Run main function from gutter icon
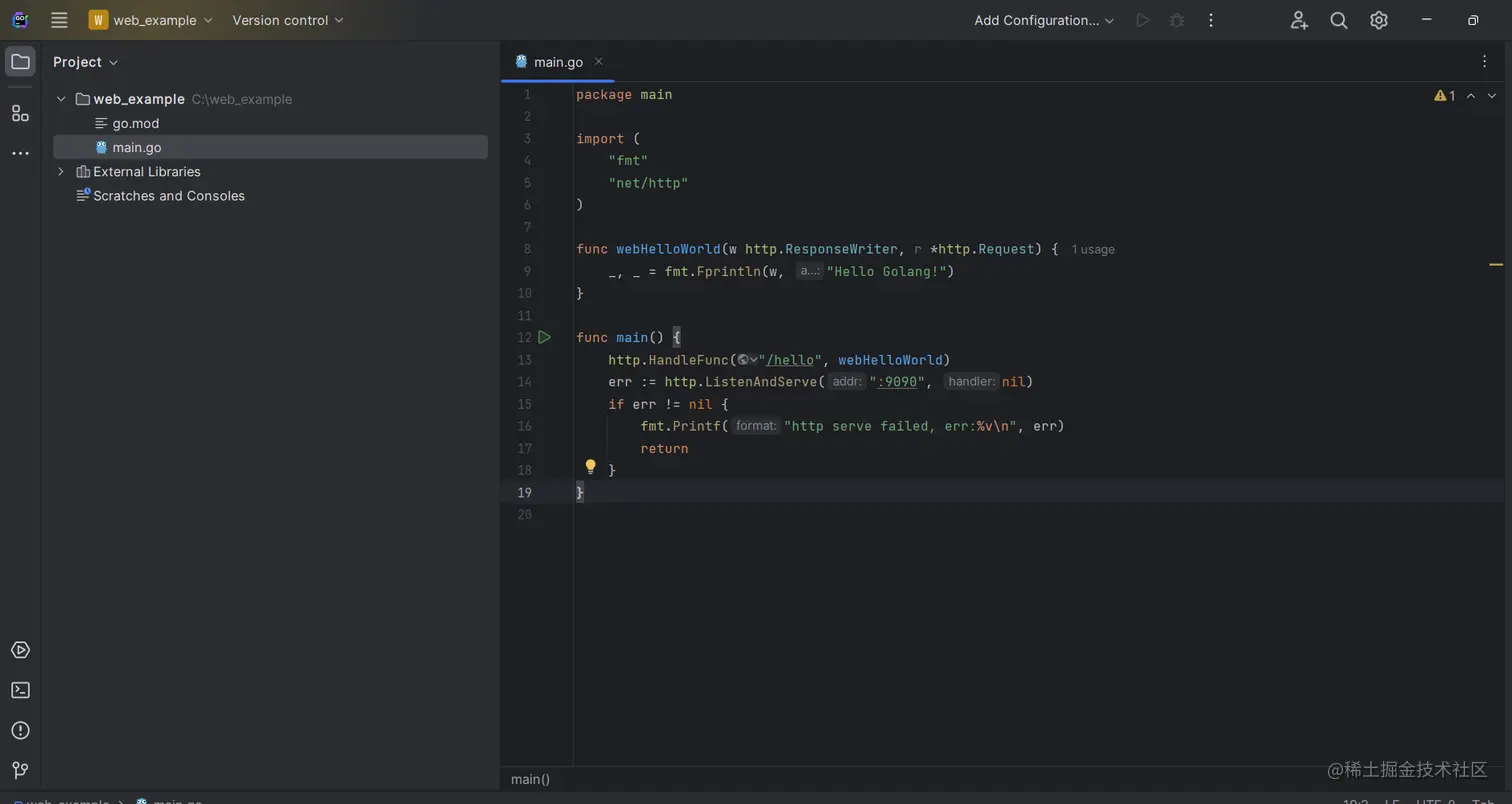 click(544, 337)
